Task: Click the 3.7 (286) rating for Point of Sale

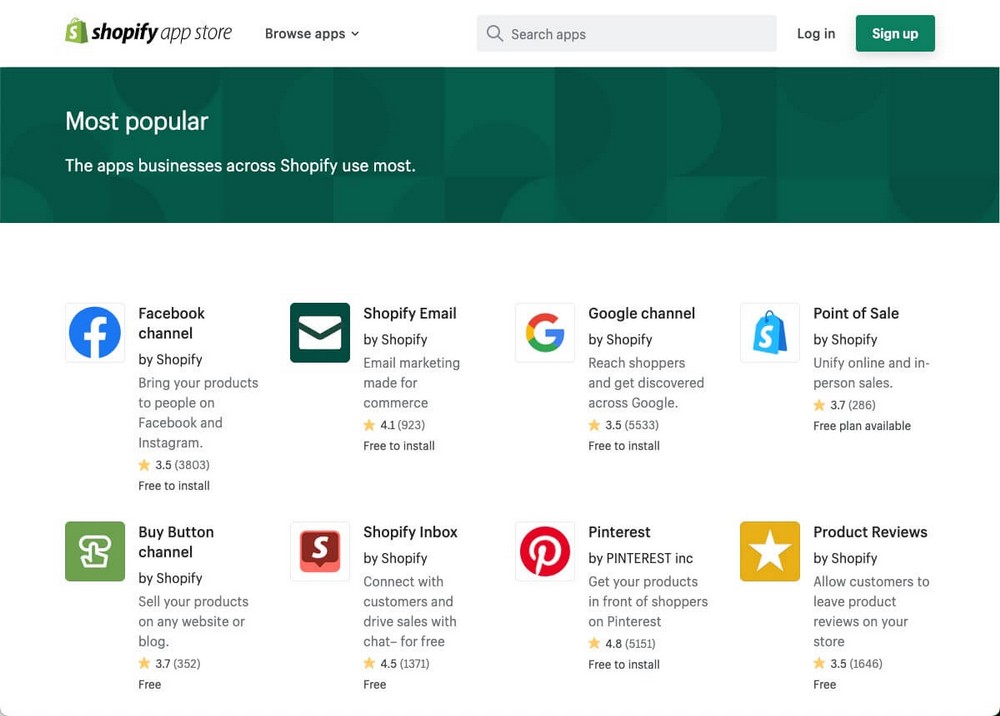Action: 844,405
